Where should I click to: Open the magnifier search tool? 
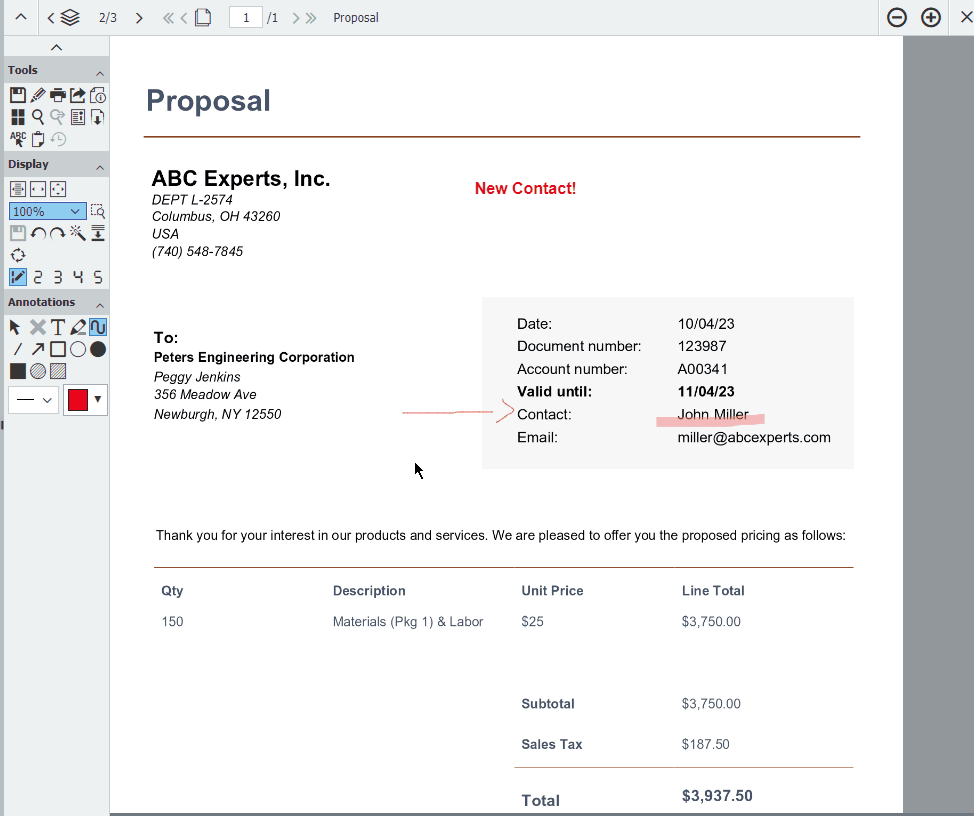tap(37, 117)
